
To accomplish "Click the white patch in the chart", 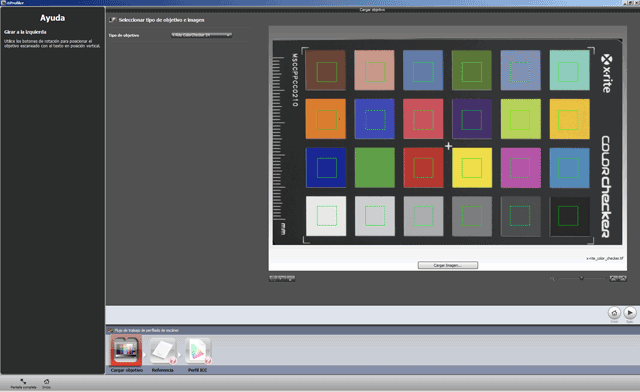I will pos(326,216).
